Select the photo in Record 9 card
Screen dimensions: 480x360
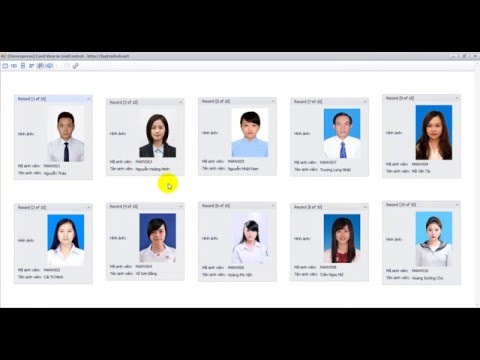[434, 133]
